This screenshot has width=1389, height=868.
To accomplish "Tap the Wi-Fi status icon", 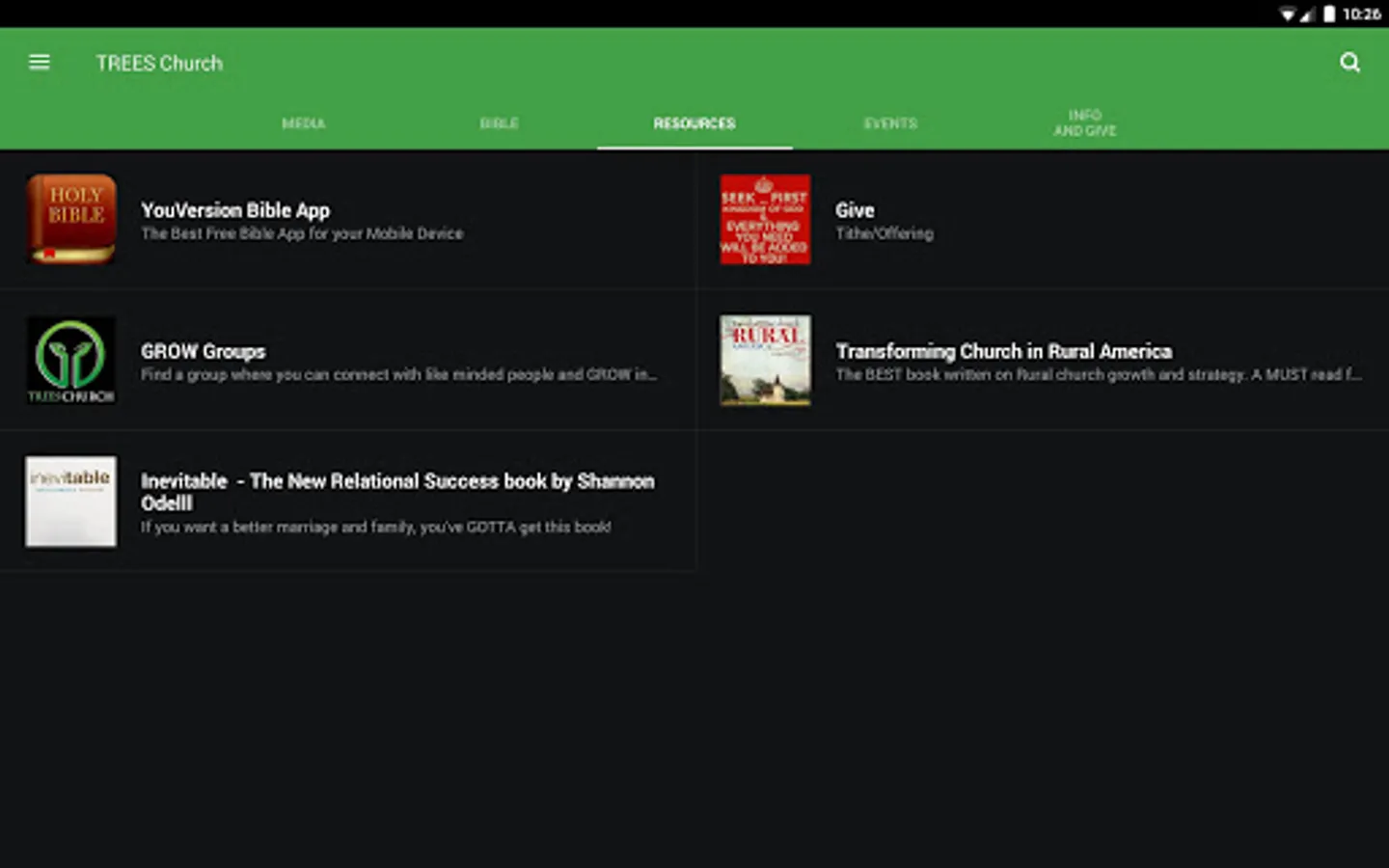I will [1288, 14].
